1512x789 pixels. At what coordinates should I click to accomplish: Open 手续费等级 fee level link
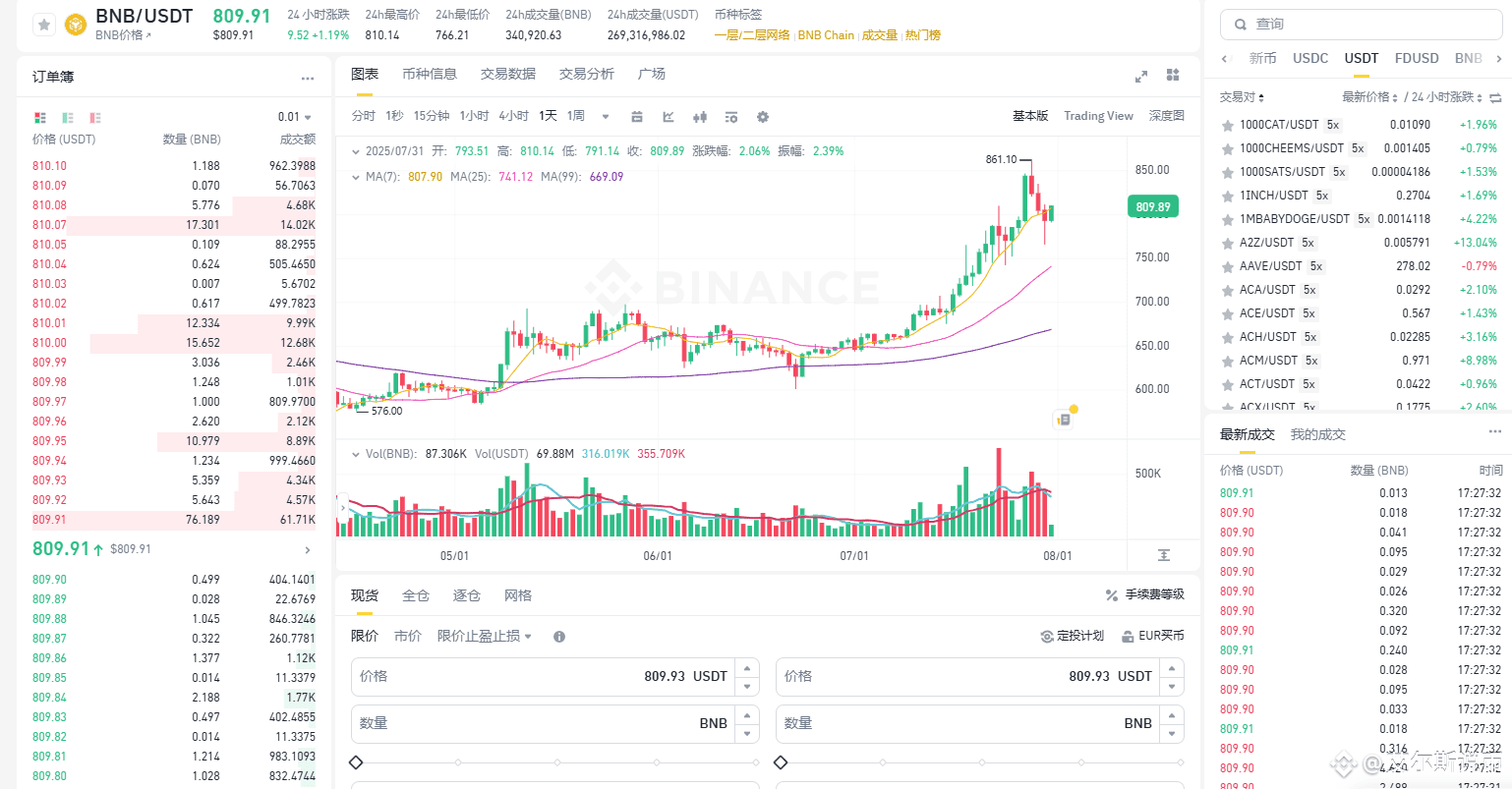click(1145, 594)
